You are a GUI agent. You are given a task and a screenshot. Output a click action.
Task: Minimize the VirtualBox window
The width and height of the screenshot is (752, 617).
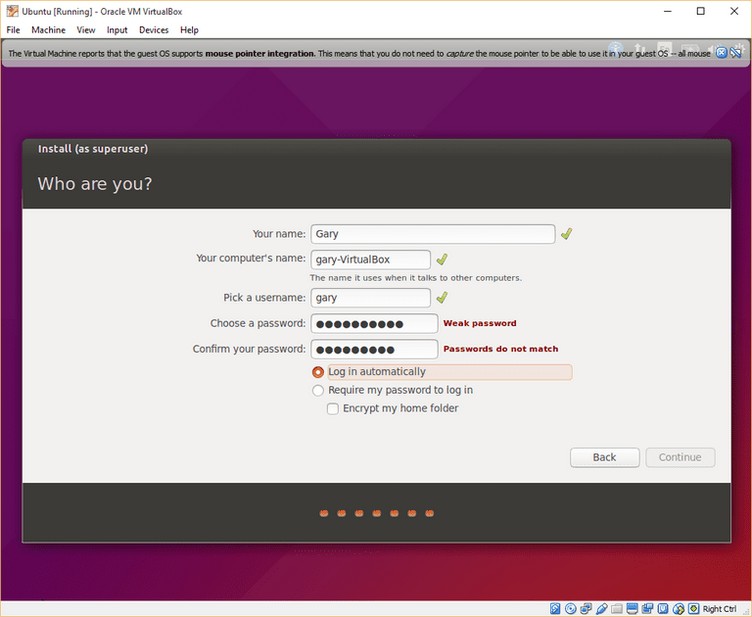(x=668, y=11)
